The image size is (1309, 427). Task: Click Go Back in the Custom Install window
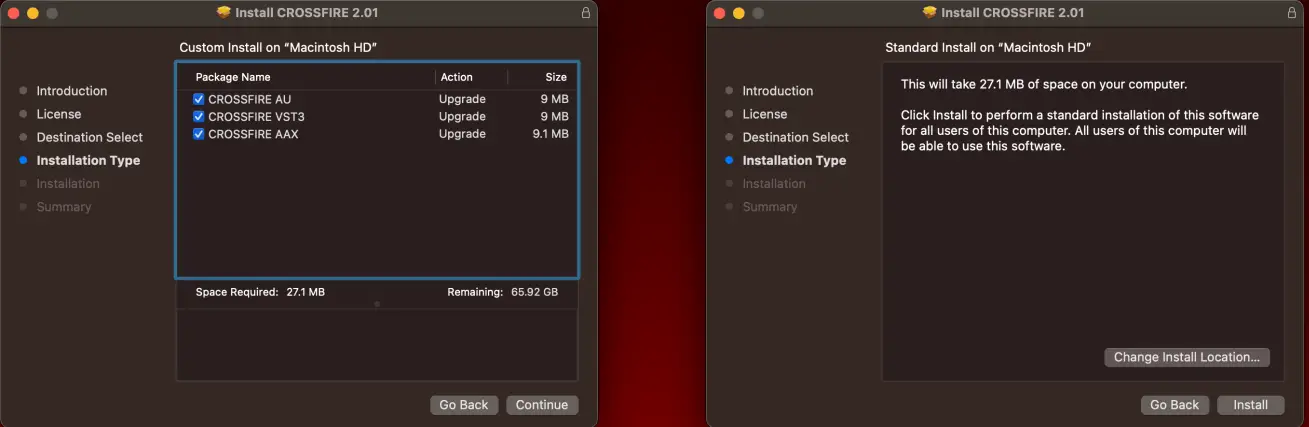click(x=464, y=405)
